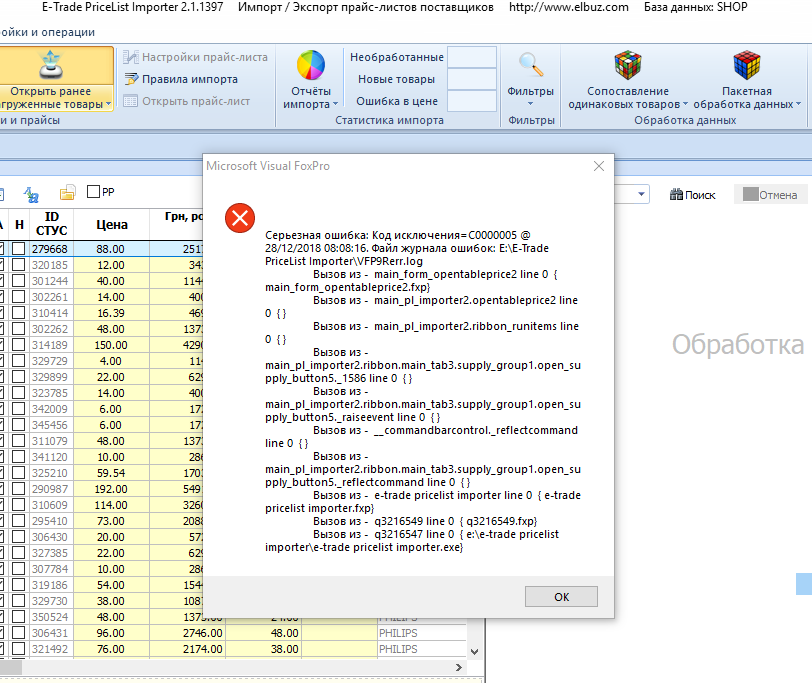The height and width of the screenshot is (683, 812).
Task: Click the vertical scrollbar down arrow of the table
Action: pyautogui.click(x=474, y=651)
